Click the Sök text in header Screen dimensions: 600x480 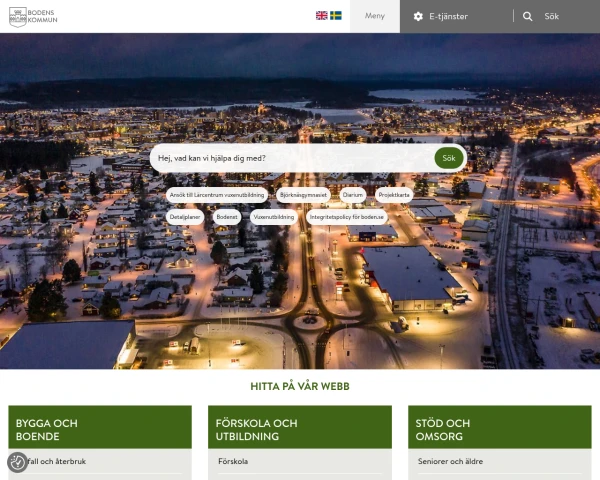(552, 17)
